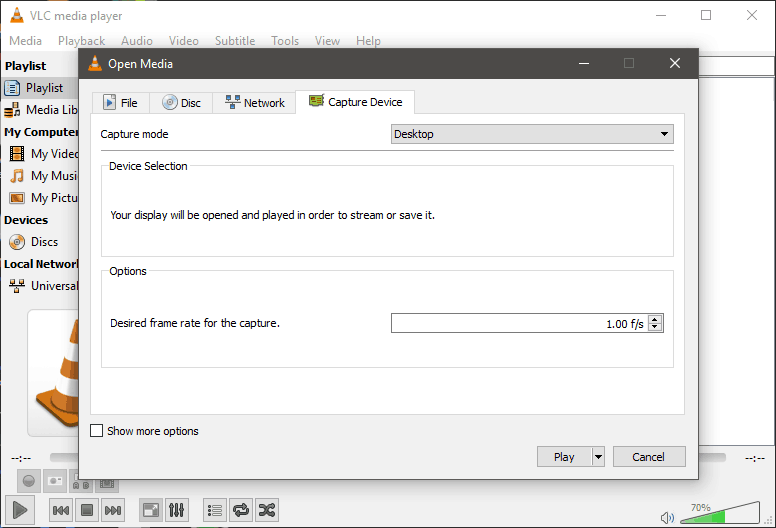The width and height of the screenshot is (776, 528).
Task: Select the Capture Device tab
Action: click(355, 102)
